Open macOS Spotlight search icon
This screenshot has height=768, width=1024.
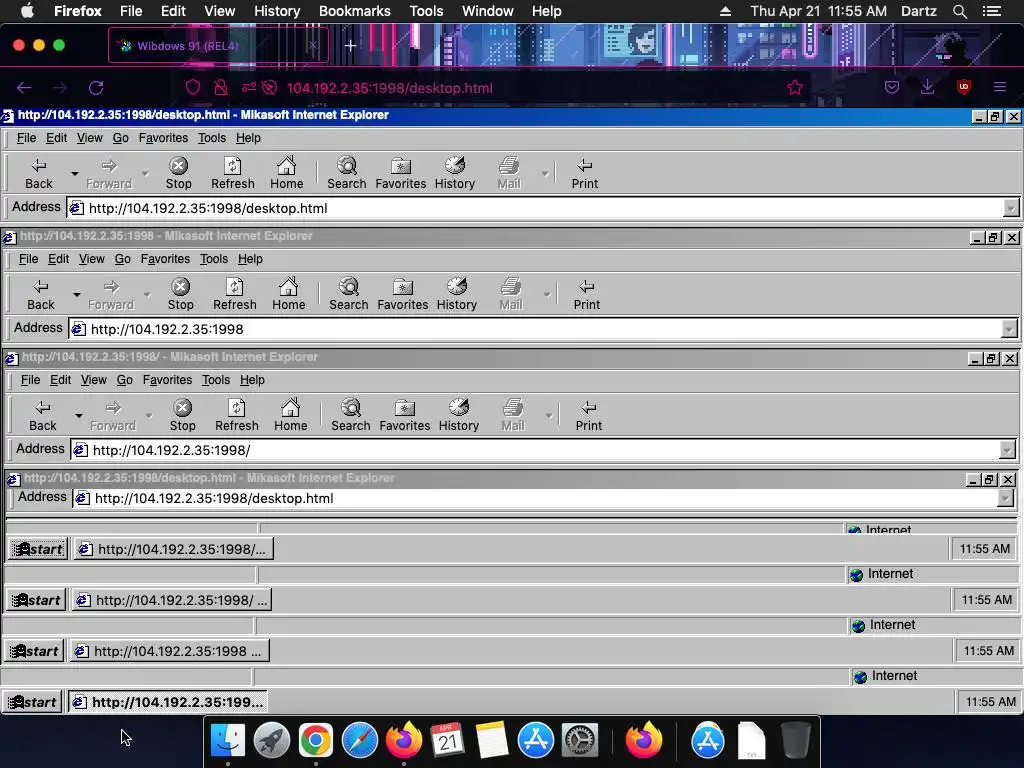[x=959, y=11]
